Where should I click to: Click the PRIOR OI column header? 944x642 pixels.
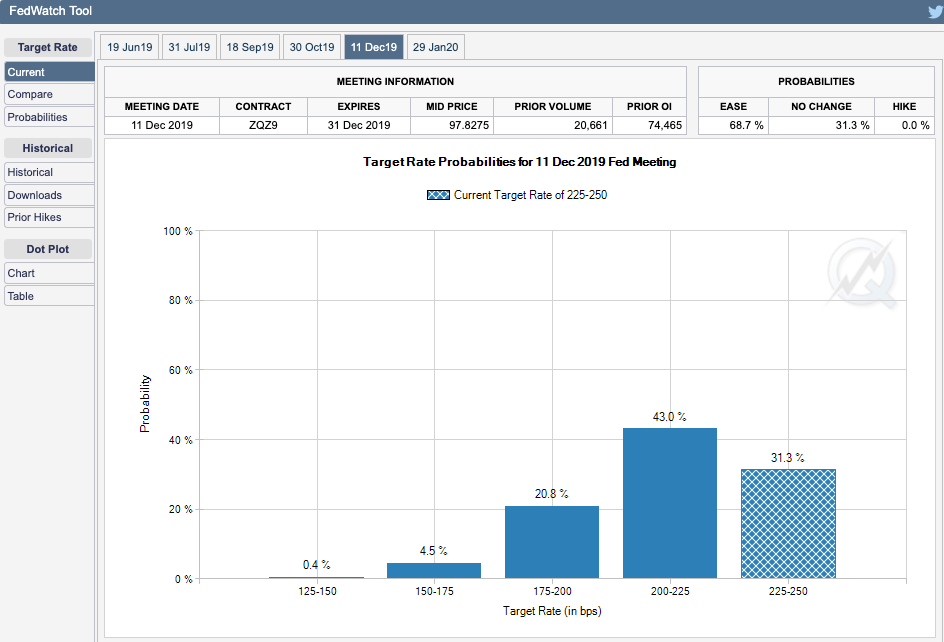coord(649,107)
